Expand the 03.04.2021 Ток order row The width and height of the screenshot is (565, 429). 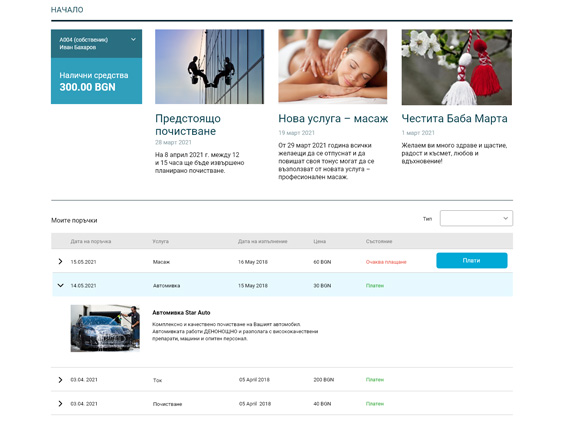(x=60, y=380)
